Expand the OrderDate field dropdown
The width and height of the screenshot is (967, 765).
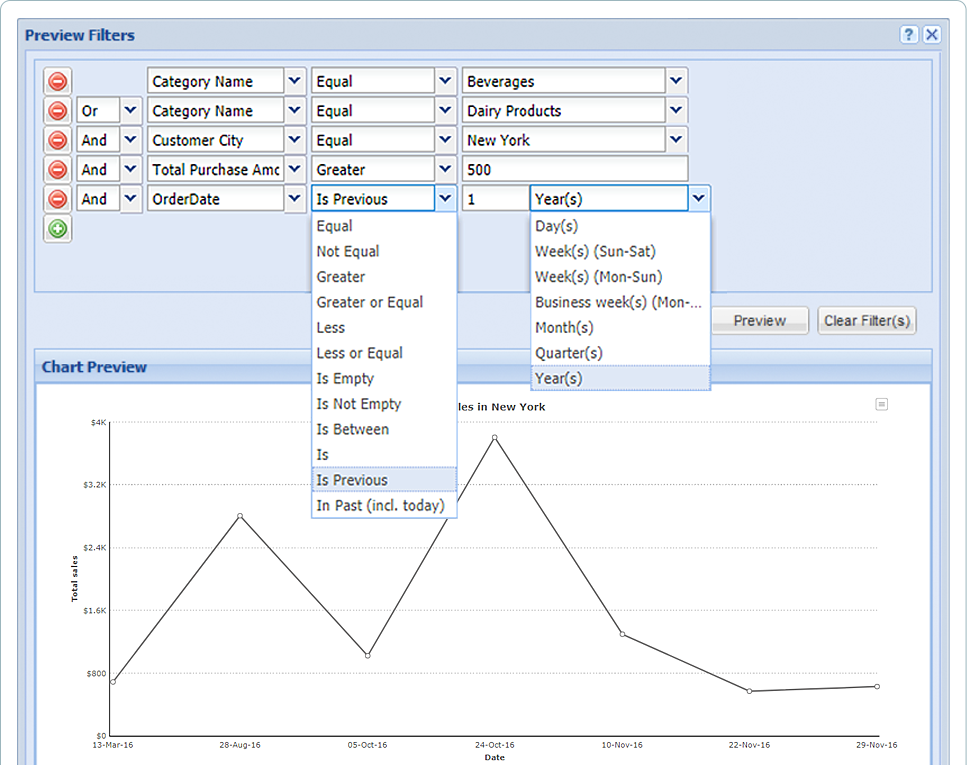[295, 199]
